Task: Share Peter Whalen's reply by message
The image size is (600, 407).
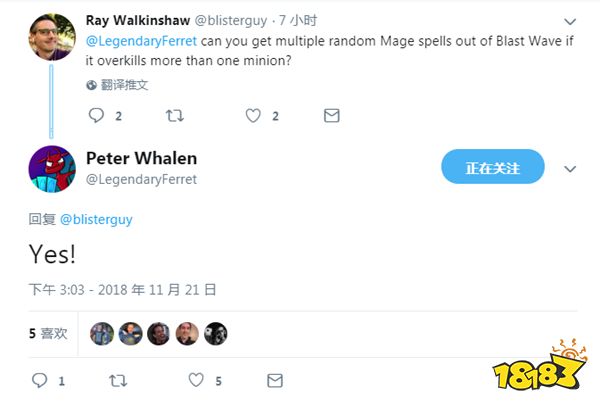Action: [275, 381]
